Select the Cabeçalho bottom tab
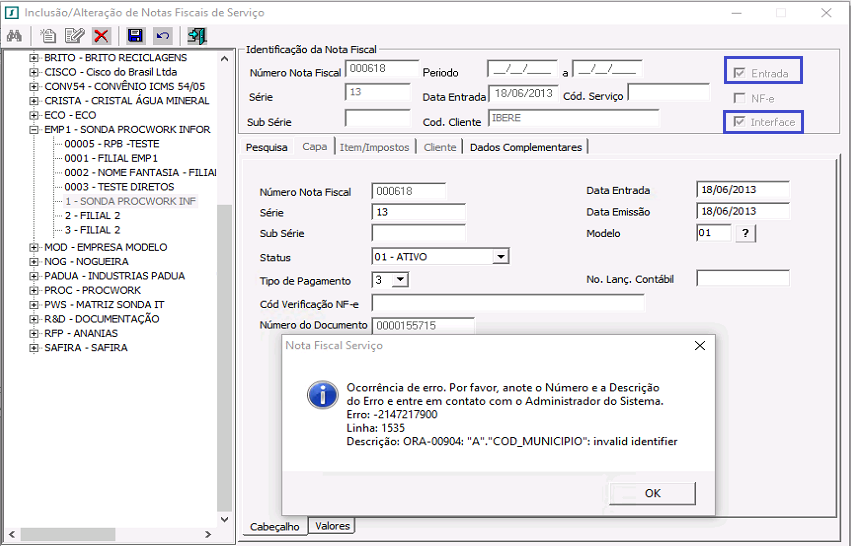 [x=275, y=526]
